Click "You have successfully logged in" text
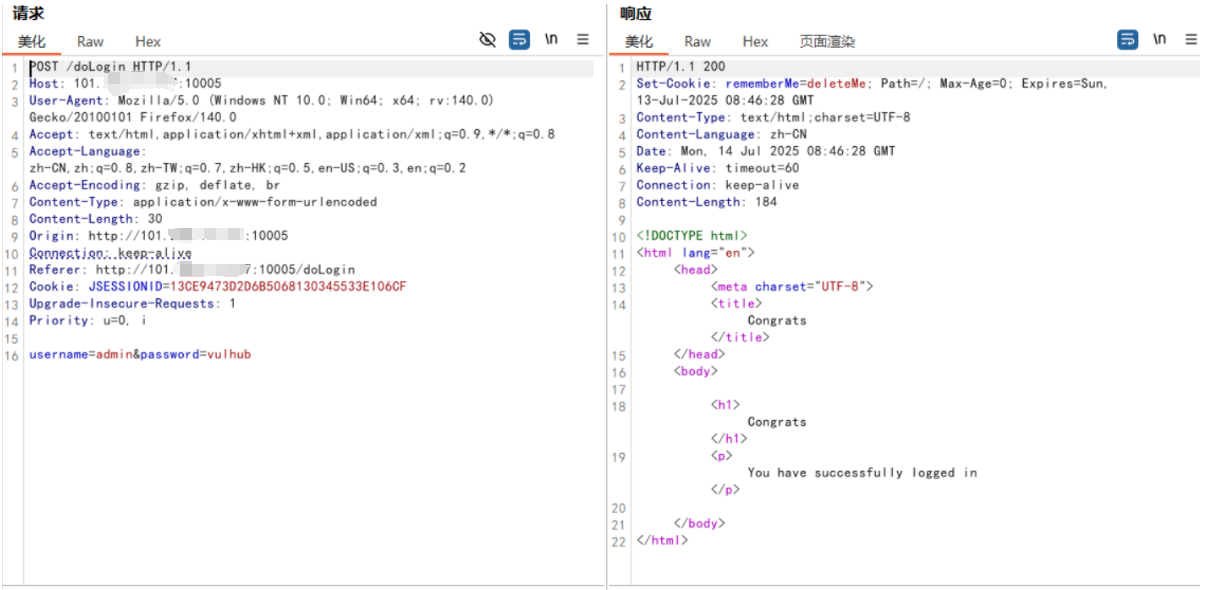Viewport: 1220px width, 590px height. coord(862,473)
